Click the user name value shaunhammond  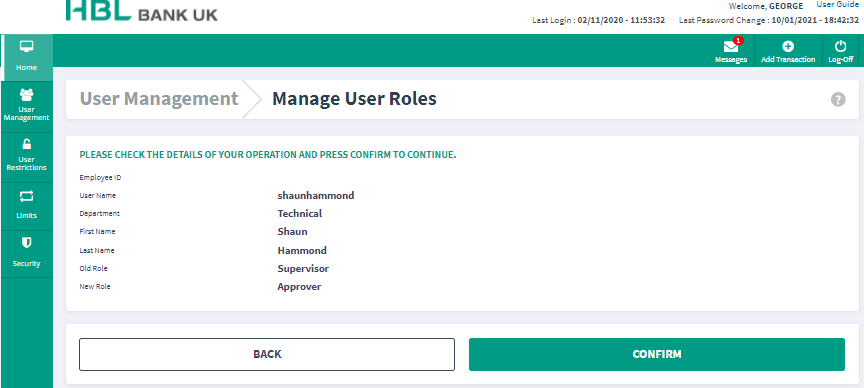[316, 195]
